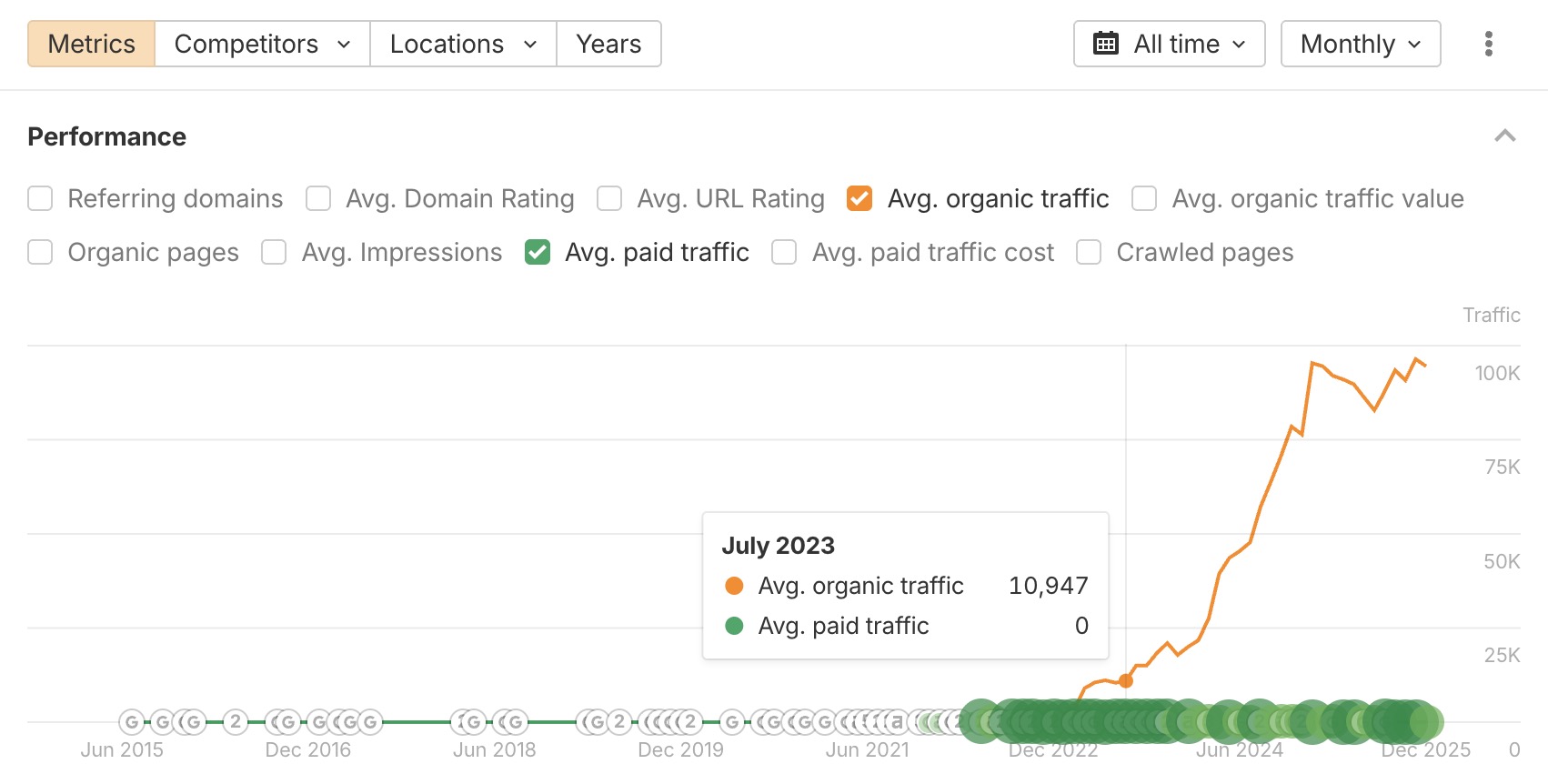Click the orange July 2023 data point

pyautogui.click(x=1126, y=680)
